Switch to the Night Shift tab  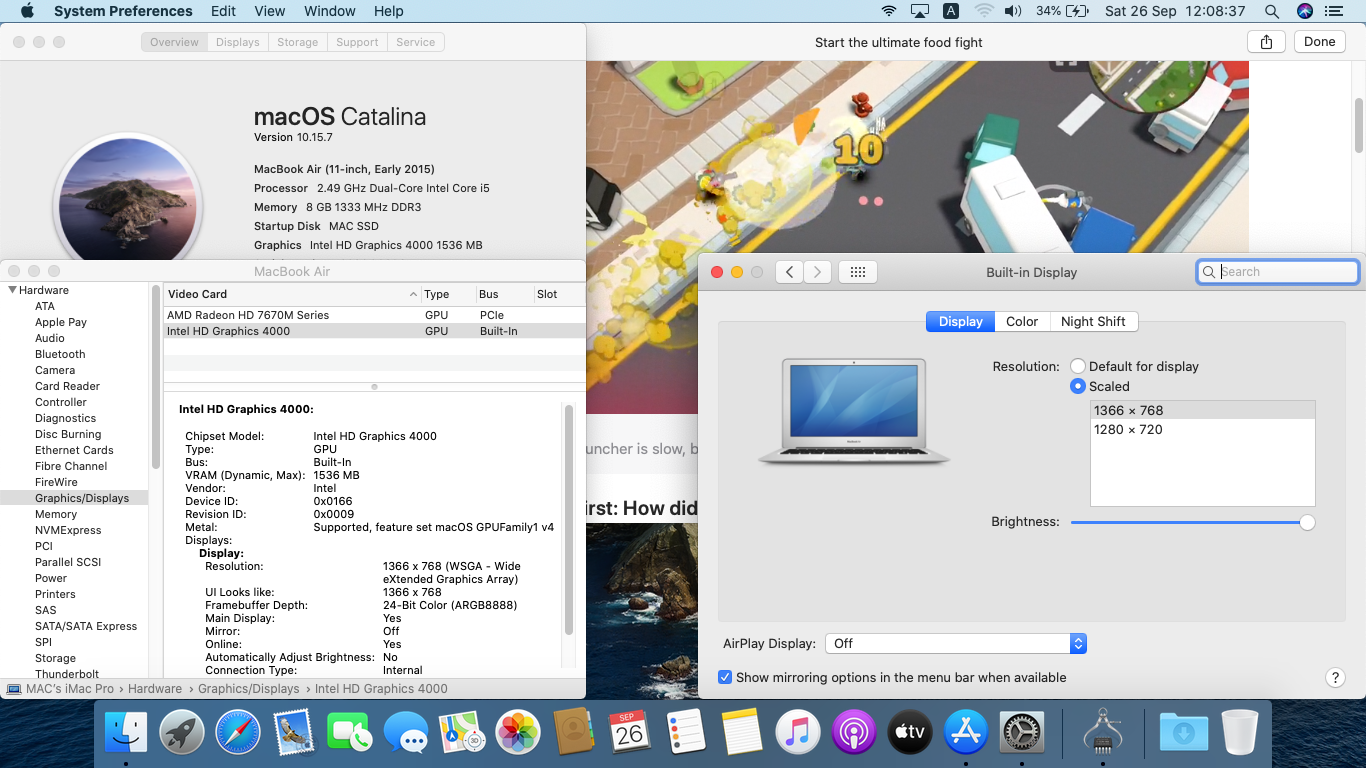(x=1093, y=321)
